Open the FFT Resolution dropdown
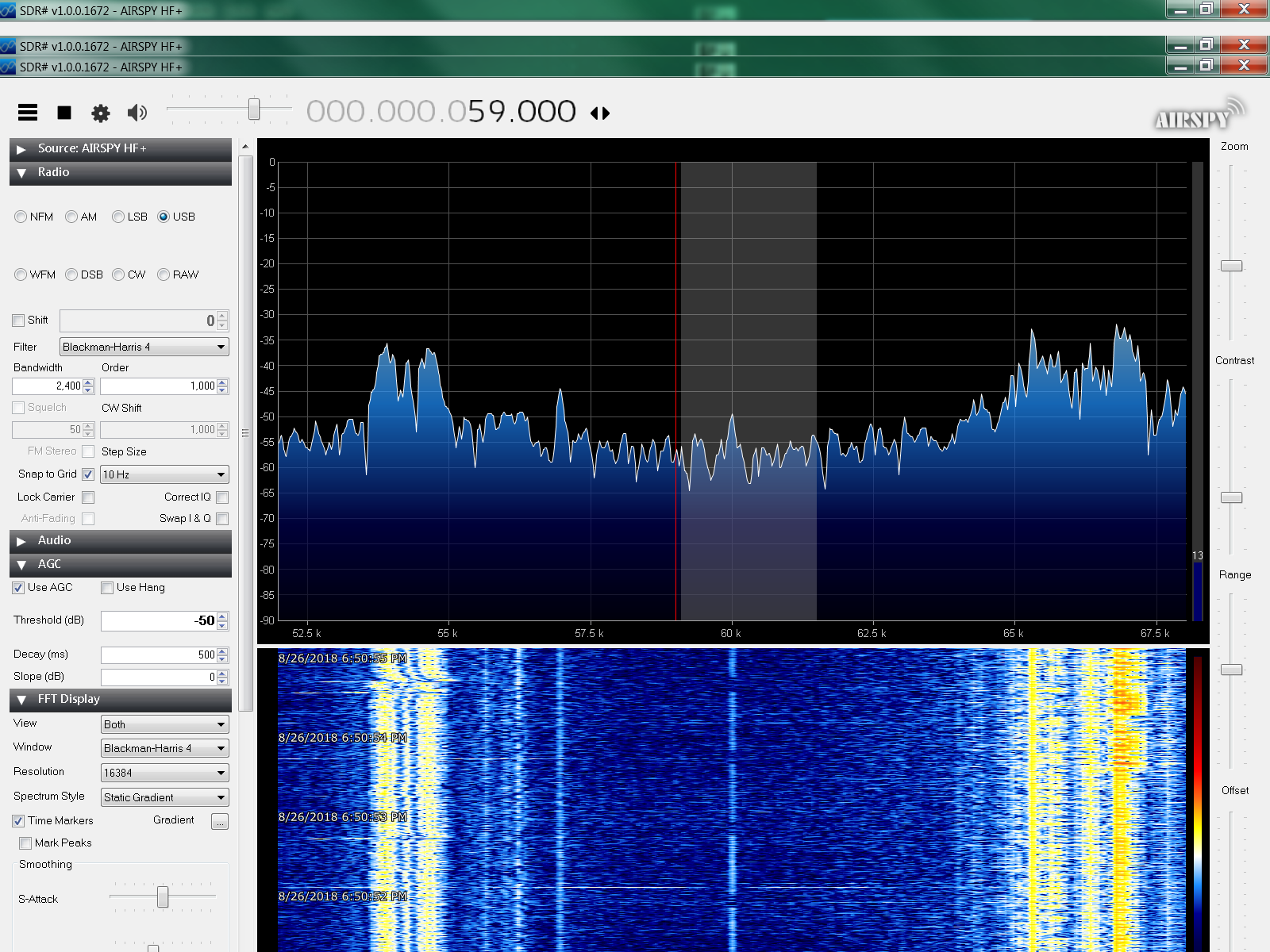This screenshot has width=1270, height=952. pos(165,773)
